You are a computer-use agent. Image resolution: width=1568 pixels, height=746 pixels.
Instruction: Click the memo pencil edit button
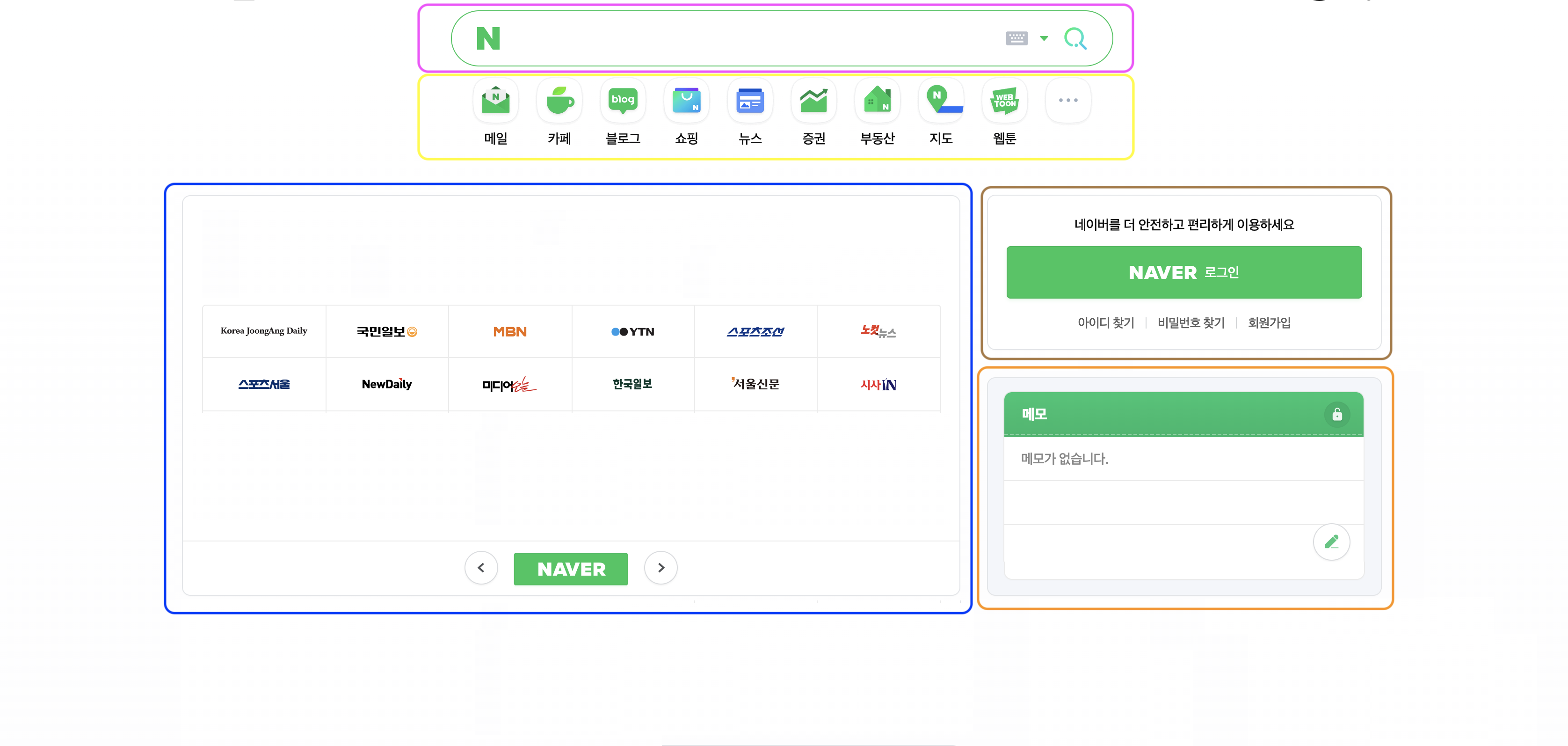tap(1331, 541)
